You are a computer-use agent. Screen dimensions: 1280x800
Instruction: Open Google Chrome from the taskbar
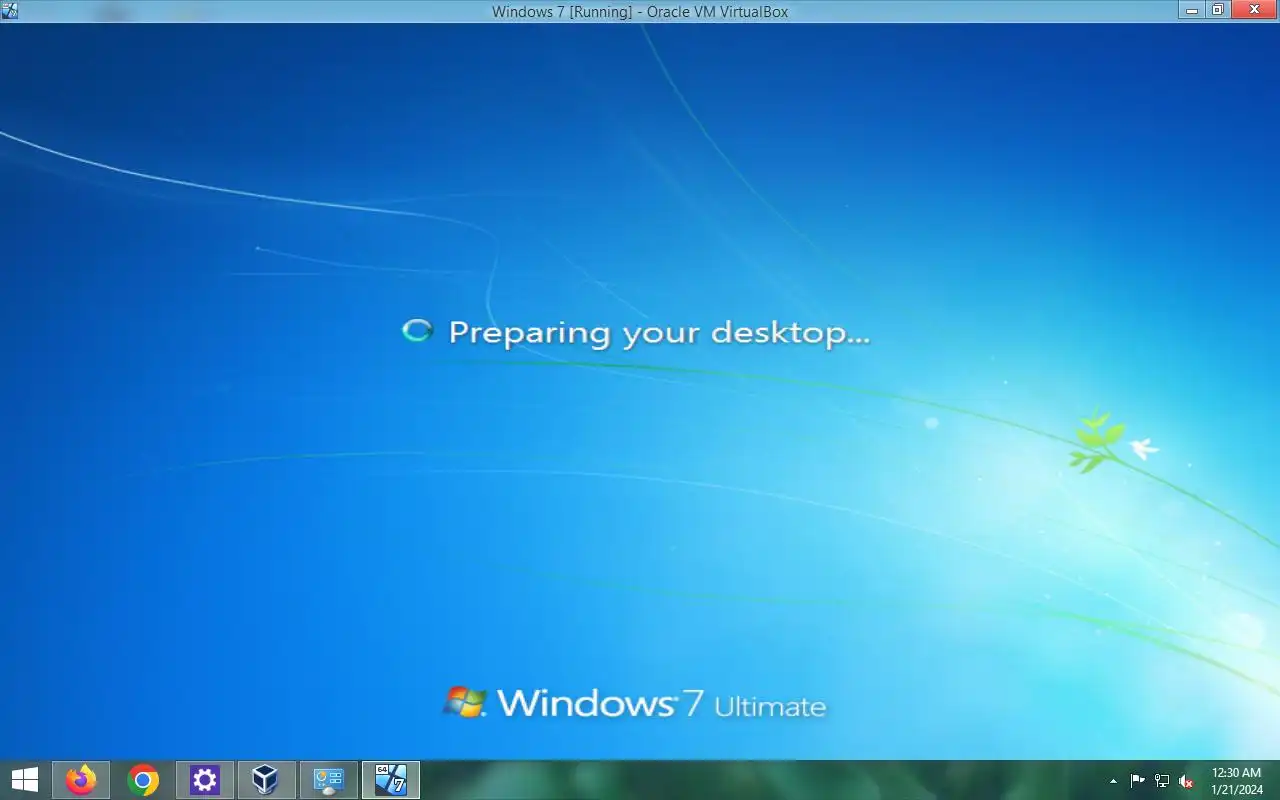pyautogui.click(x=143, y=780)
